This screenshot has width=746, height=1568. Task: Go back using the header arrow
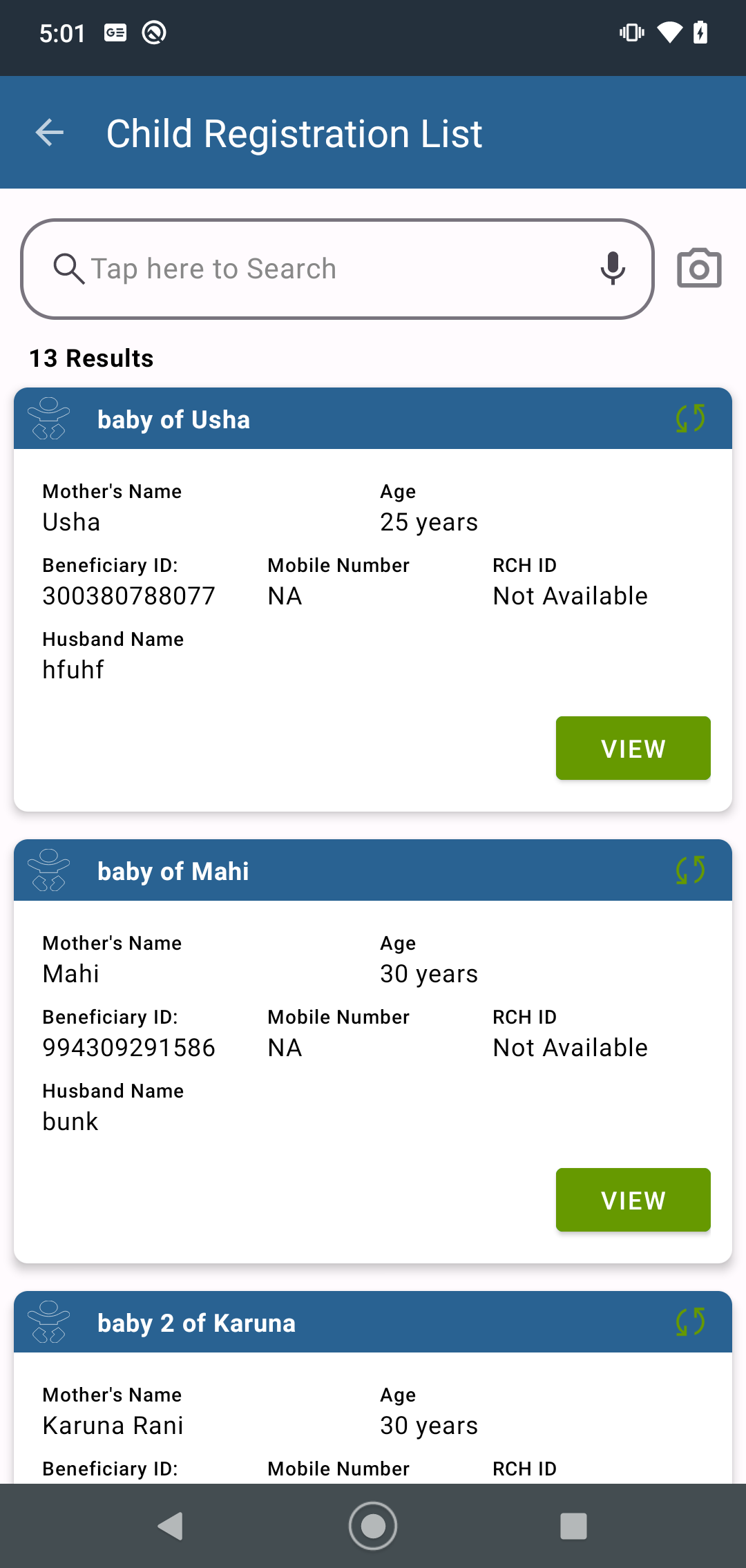point(50,133)
